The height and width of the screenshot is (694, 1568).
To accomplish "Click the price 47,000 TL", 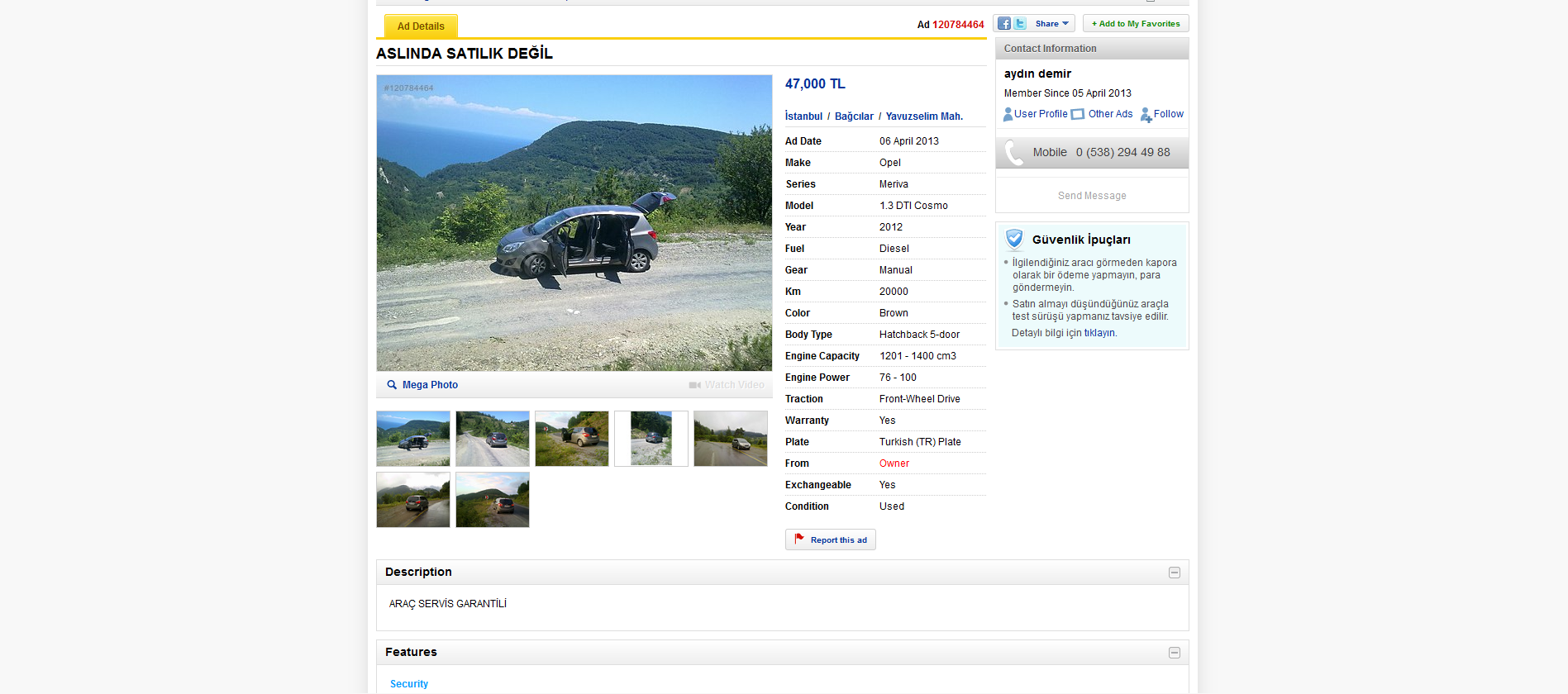I will pyautogui.click(x=815, y=84).
